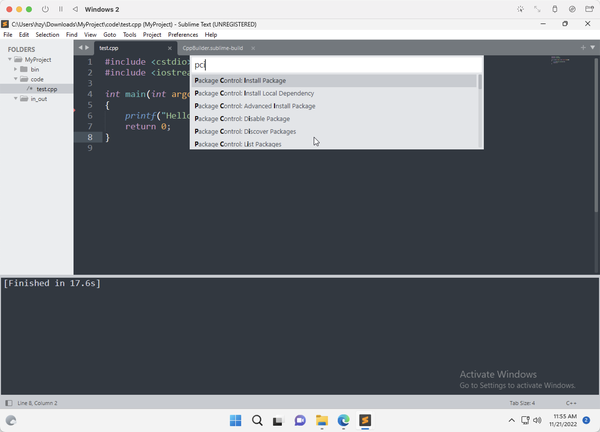Close the test.cpp tab
600x432 pixels.
coord(170,48)
